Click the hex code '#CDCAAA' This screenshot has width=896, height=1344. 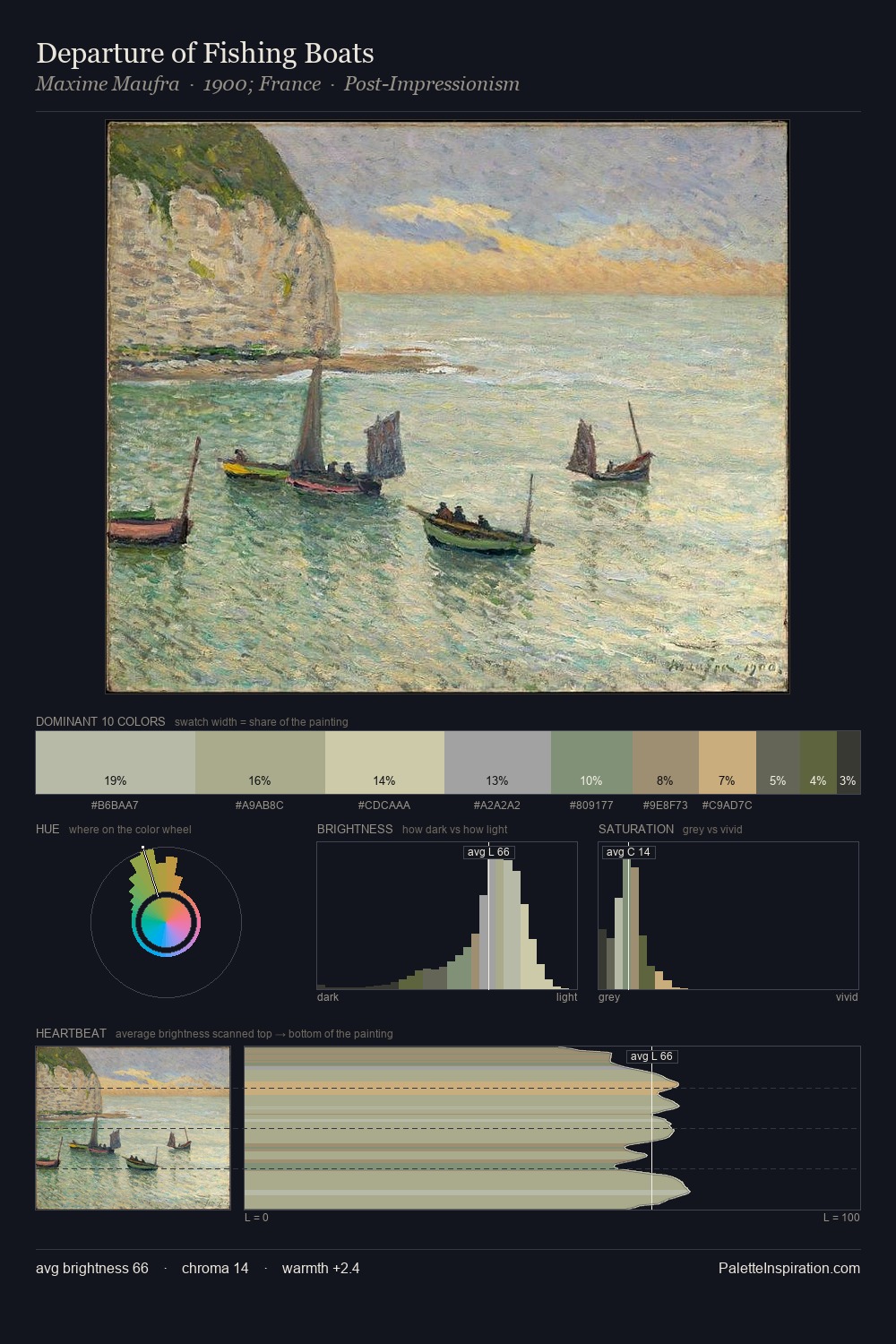pyautogui.click(x=384, y=806)
